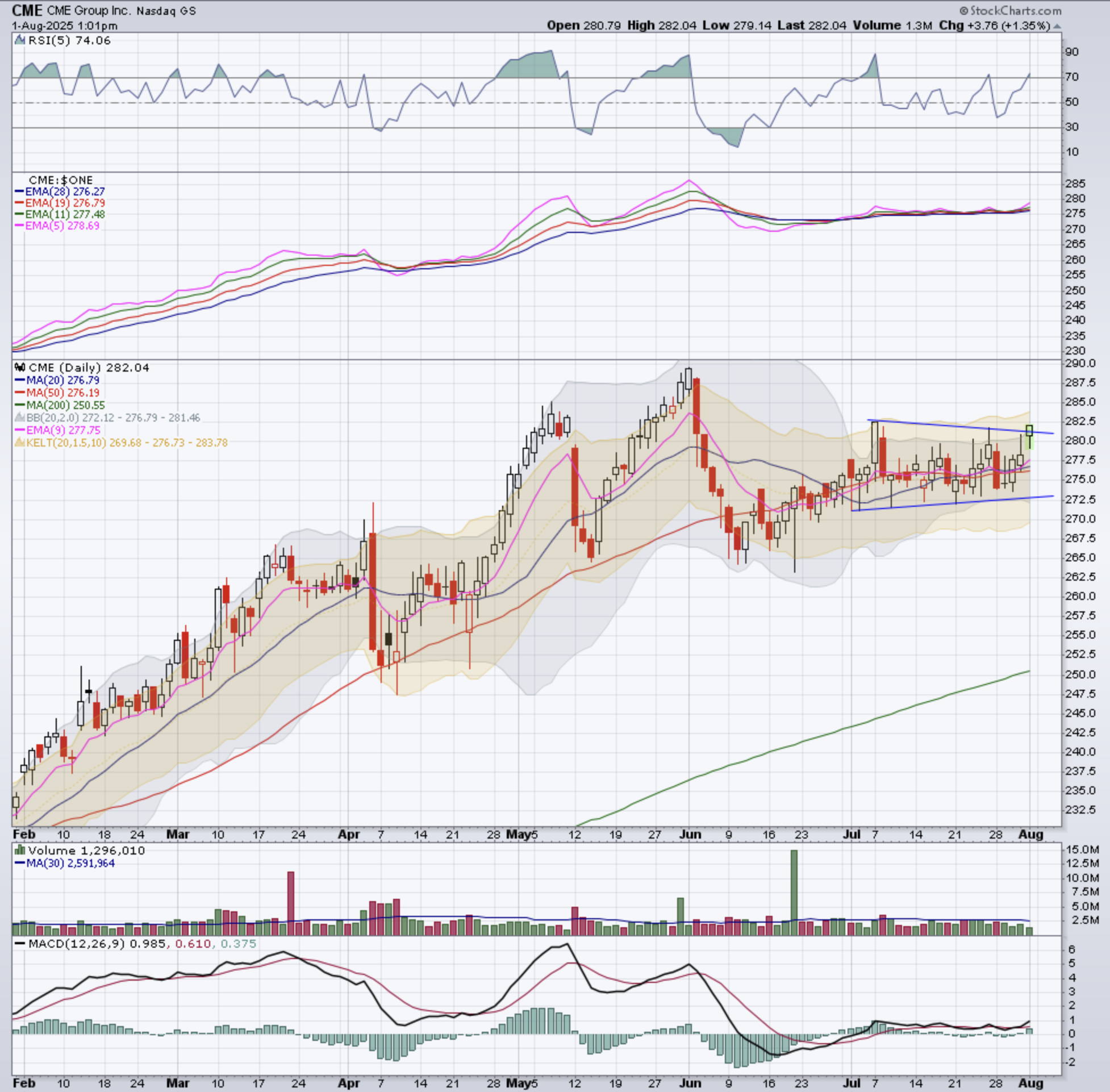The width and height of the screenshot is (1110, 1092).
Task: Click 'Open 280.79' in the header
Action: click(x=583, y=26)
